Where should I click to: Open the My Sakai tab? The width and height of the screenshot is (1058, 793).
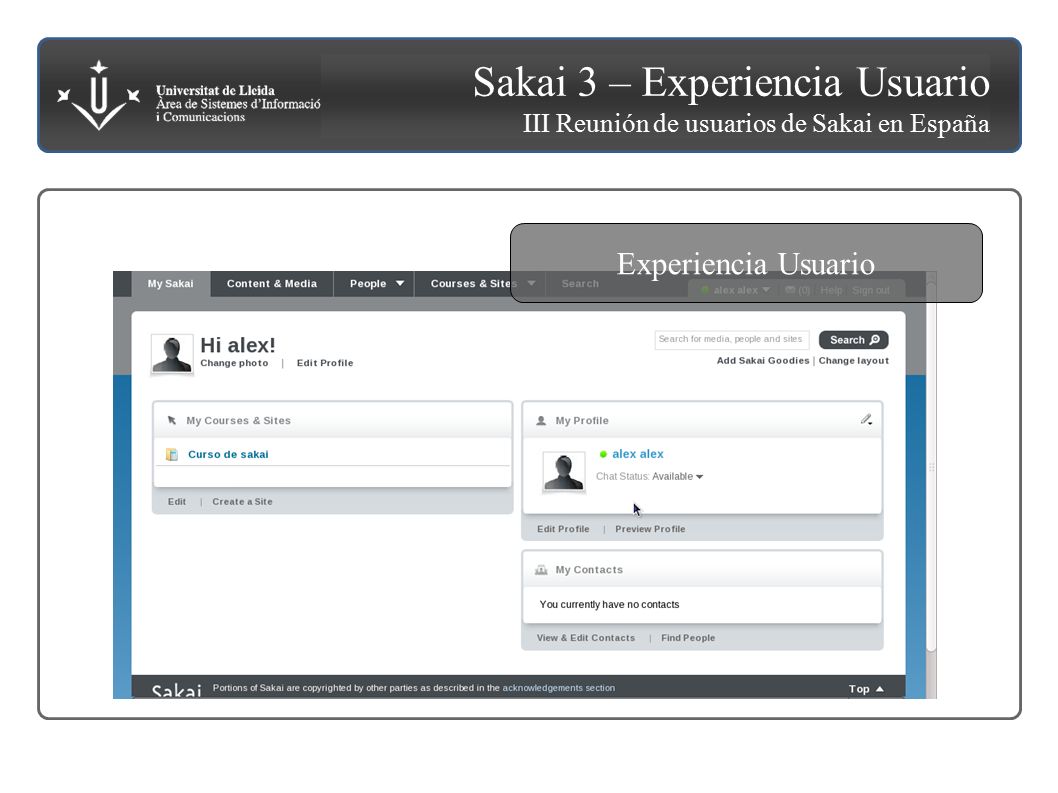[x=171, y=283]
